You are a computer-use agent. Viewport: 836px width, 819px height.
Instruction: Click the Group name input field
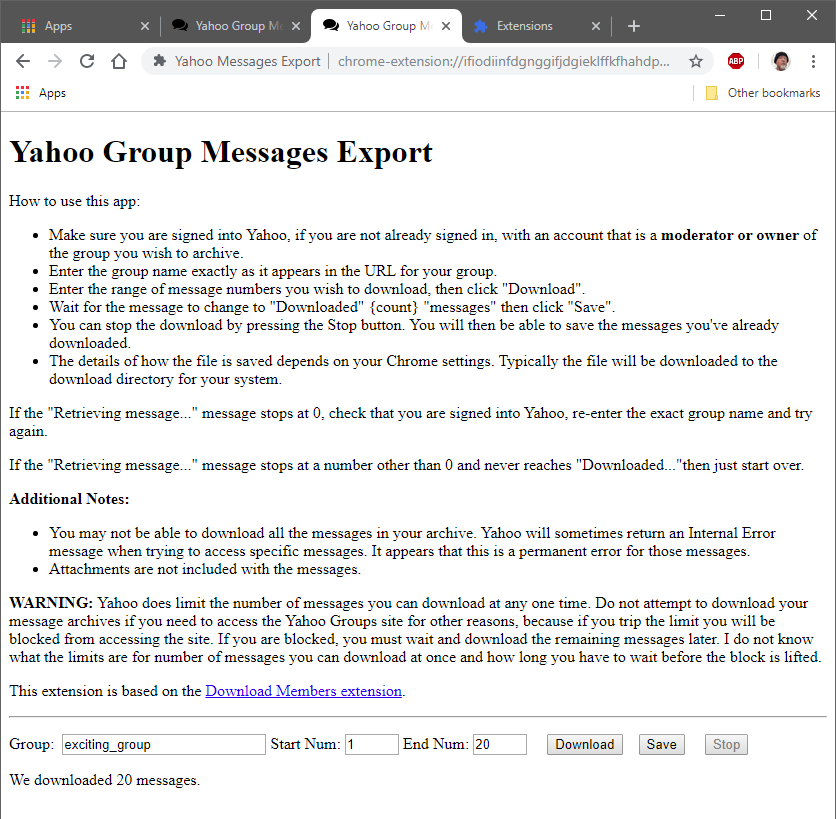[x=164, y=744]
